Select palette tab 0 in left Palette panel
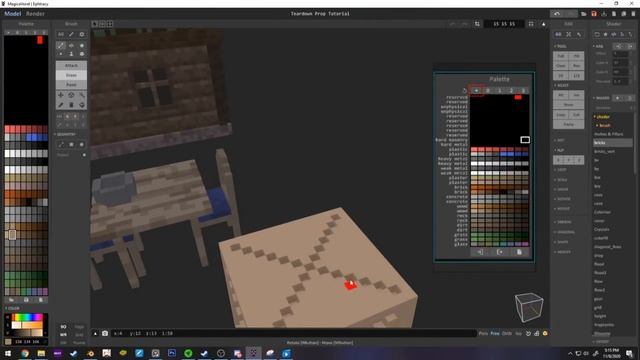Viewport: 640px width, 360px height. [x=17, y=32]
